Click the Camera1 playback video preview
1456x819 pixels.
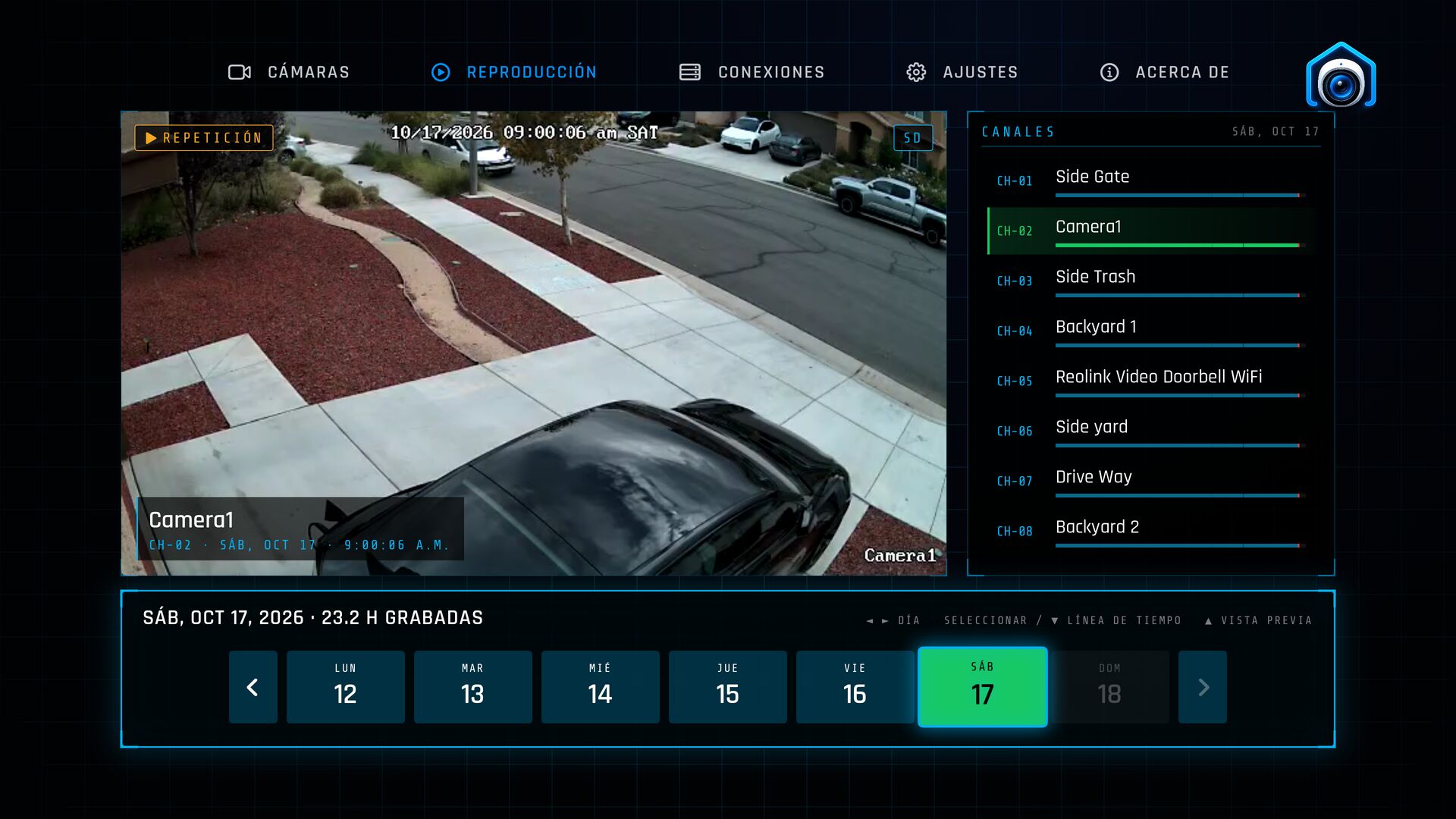(x=534, y=344)
